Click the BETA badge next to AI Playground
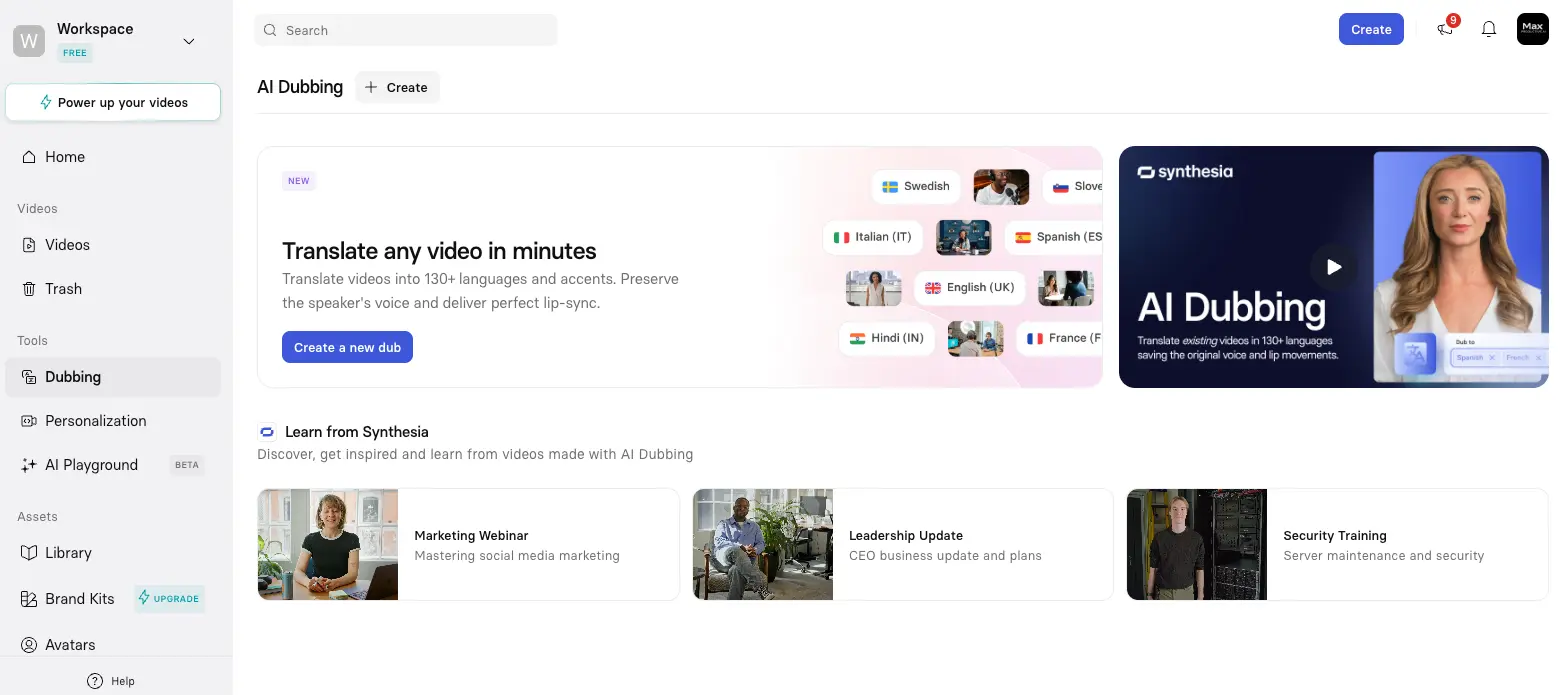The height and width of the screenshot is (695, 1565). tap(187, 465)
